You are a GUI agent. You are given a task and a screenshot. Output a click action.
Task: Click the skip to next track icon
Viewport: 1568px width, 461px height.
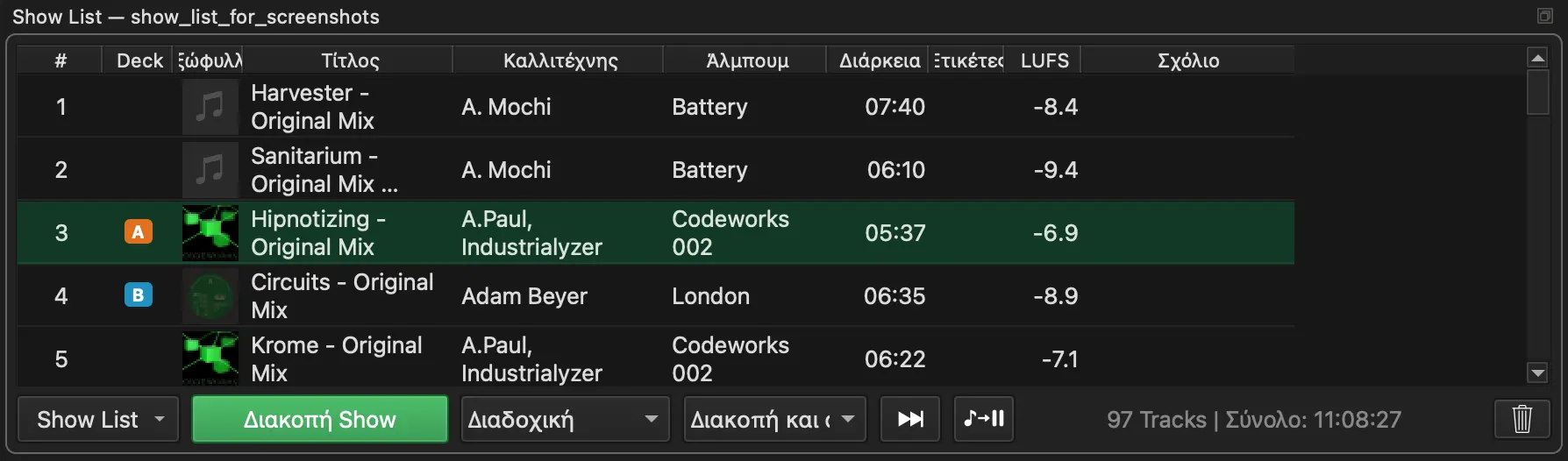pos(910,419)
